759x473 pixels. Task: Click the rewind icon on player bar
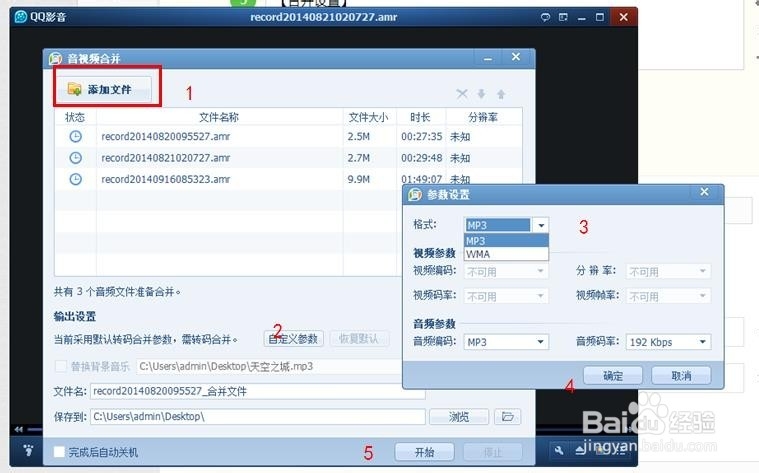click(x=18, y=429)
